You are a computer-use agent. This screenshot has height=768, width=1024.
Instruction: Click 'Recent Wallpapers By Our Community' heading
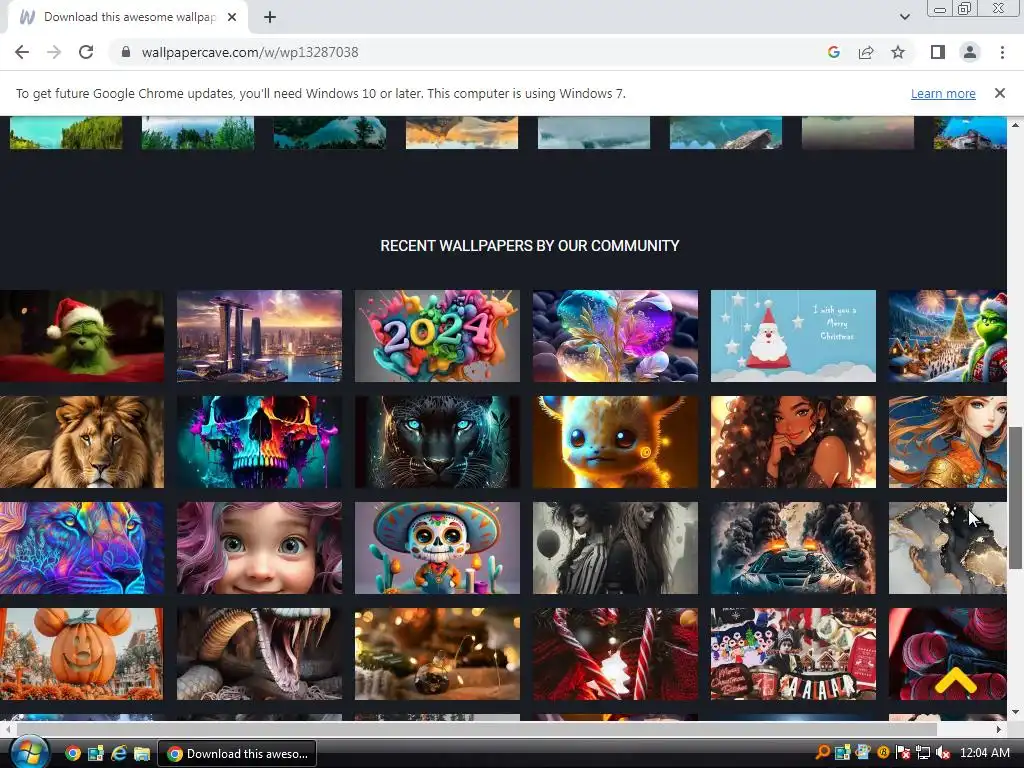tap(530, 246)
